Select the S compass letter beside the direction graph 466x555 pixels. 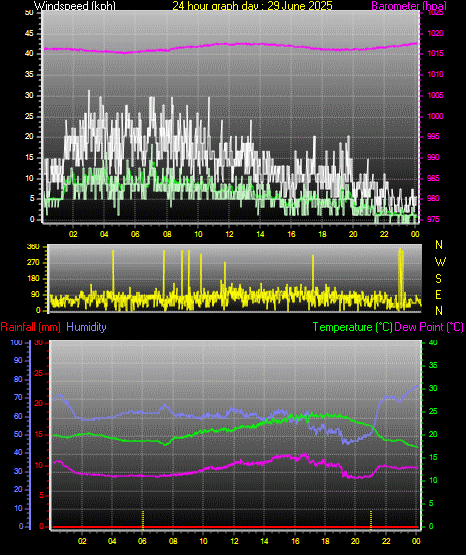[438, 279]
